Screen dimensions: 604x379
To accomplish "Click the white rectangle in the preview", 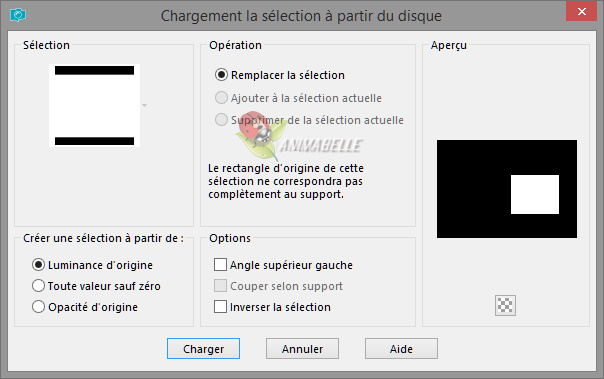I will click(535, 195).
